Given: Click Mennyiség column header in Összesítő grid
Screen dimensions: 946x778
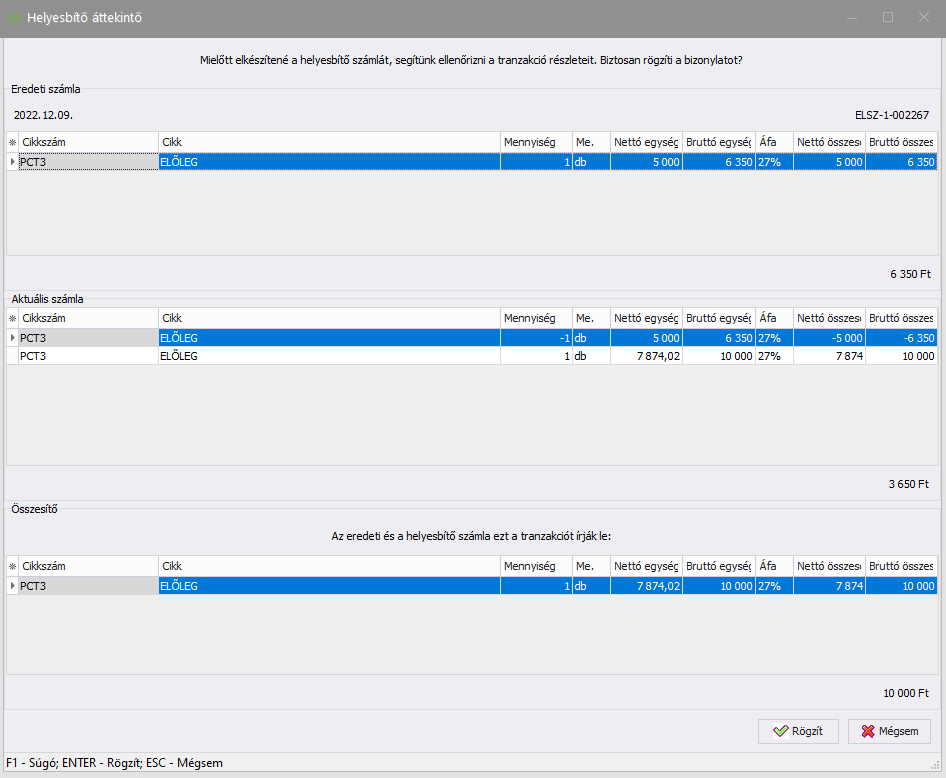Looking at the screenshot, I should [535, 566].
